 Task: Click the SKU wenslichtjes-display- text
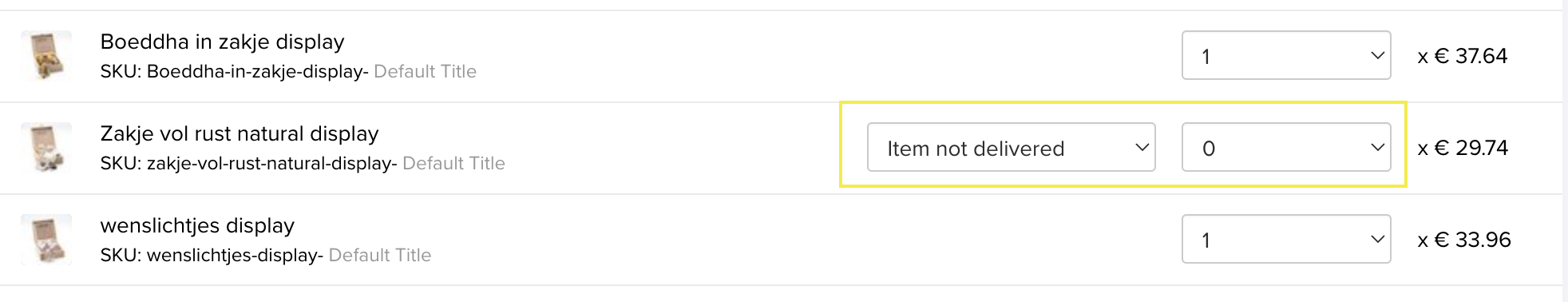point(212,256)
